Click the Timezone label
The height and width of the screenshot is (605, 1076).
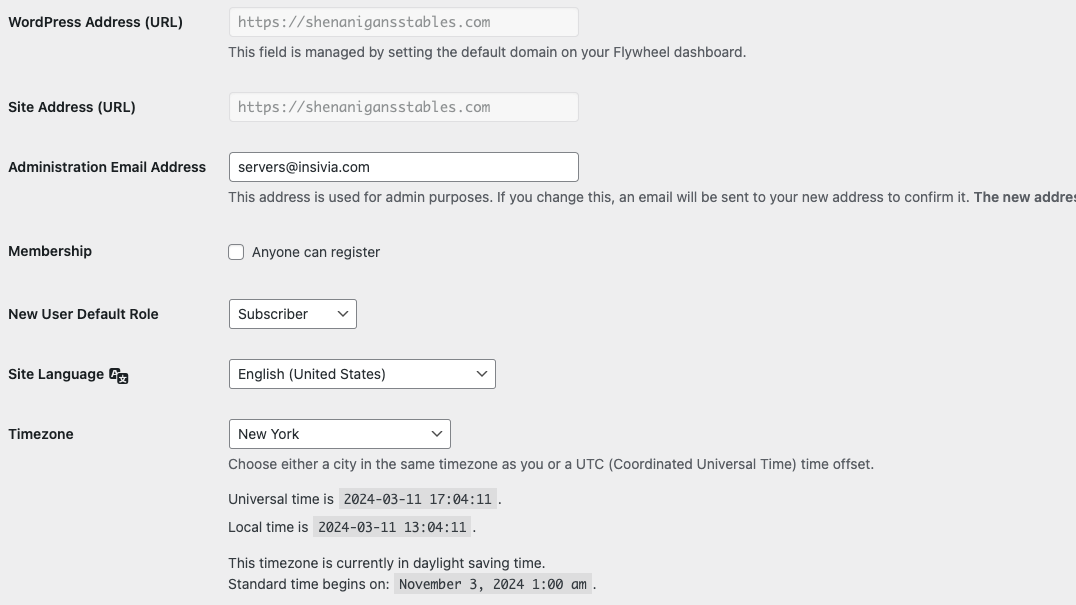click(41, 434)
